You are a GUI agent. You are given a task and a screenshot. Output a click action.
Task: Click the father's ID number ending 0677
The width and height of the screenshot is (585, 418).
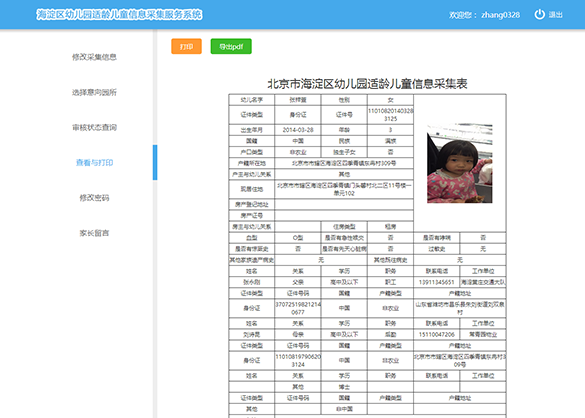[x=298, y=308]
